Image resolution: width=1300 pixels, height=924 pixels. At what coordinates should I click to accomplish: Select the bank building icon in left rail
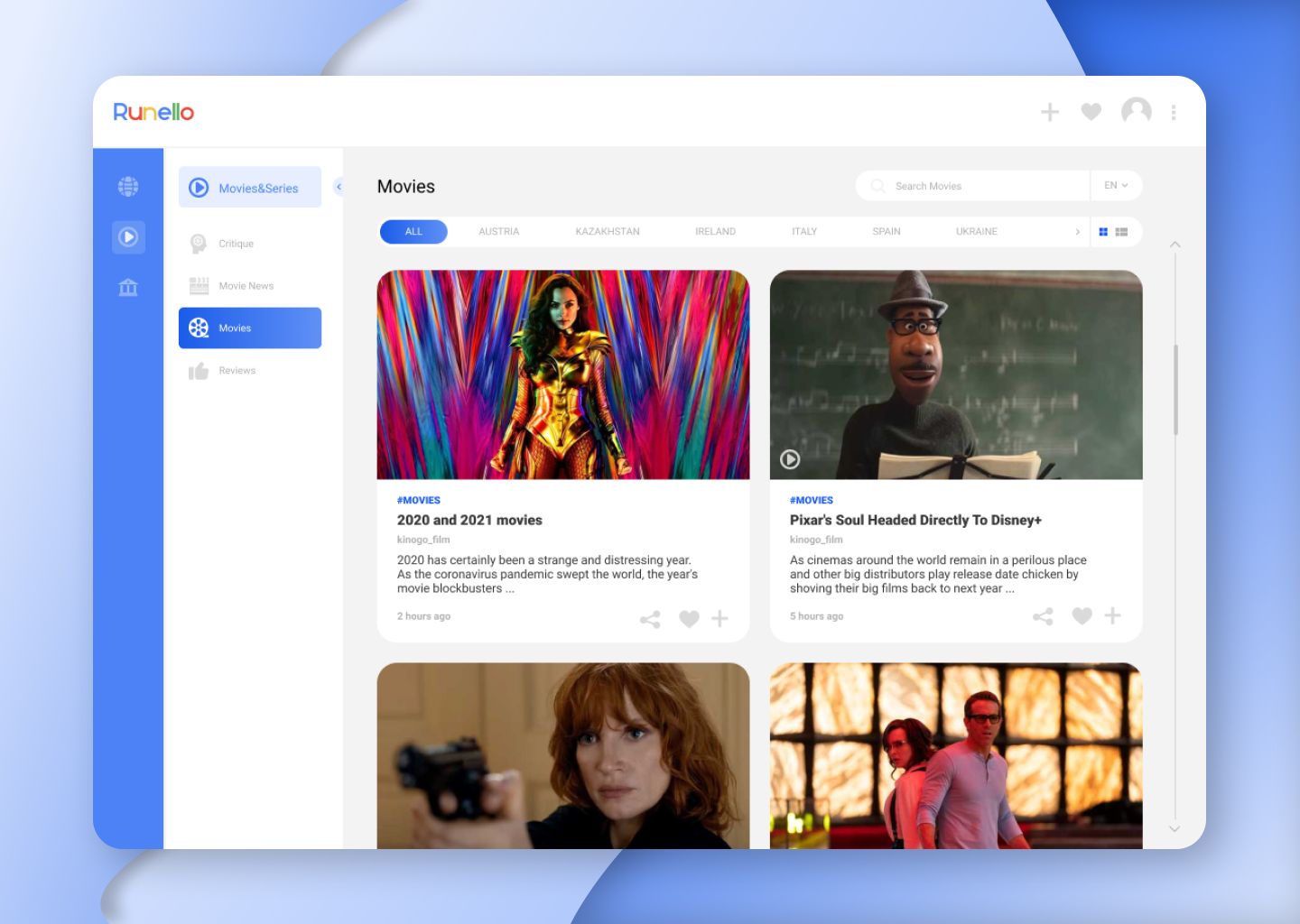pos(128,288)
